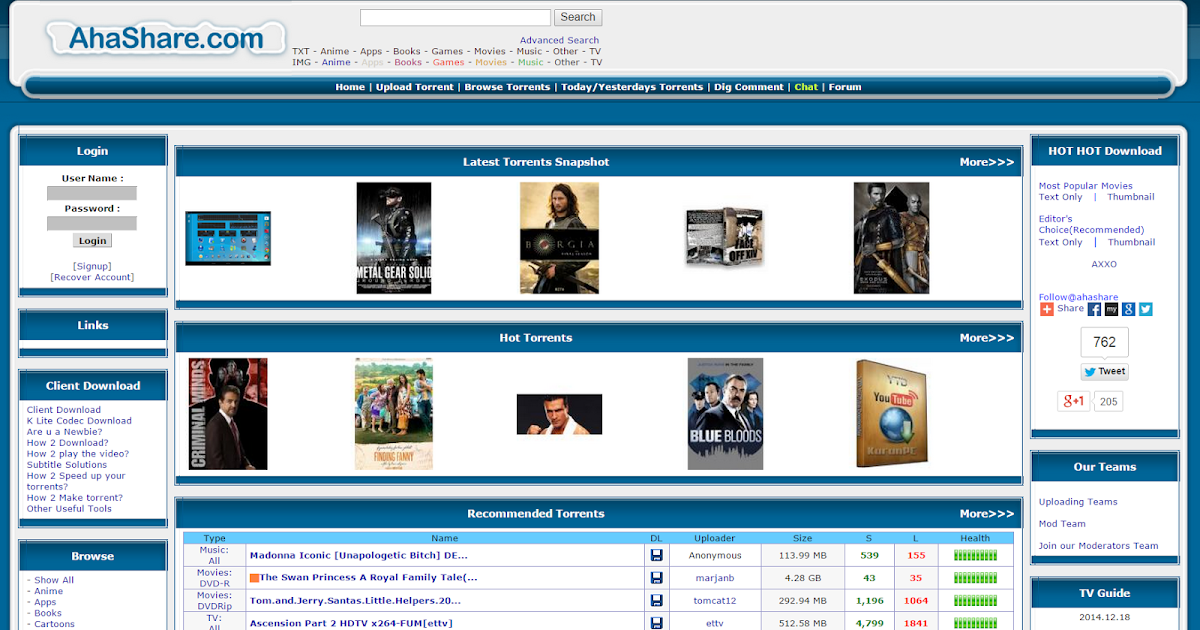Click the User Name input field
The height and width of the screenshot is (630, 1200).
pos(92,193)
